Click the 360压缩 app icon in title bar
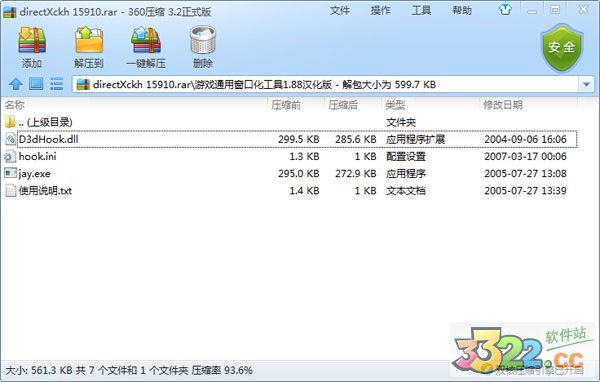Screen dimensions: 600x382 click(10, 12)
